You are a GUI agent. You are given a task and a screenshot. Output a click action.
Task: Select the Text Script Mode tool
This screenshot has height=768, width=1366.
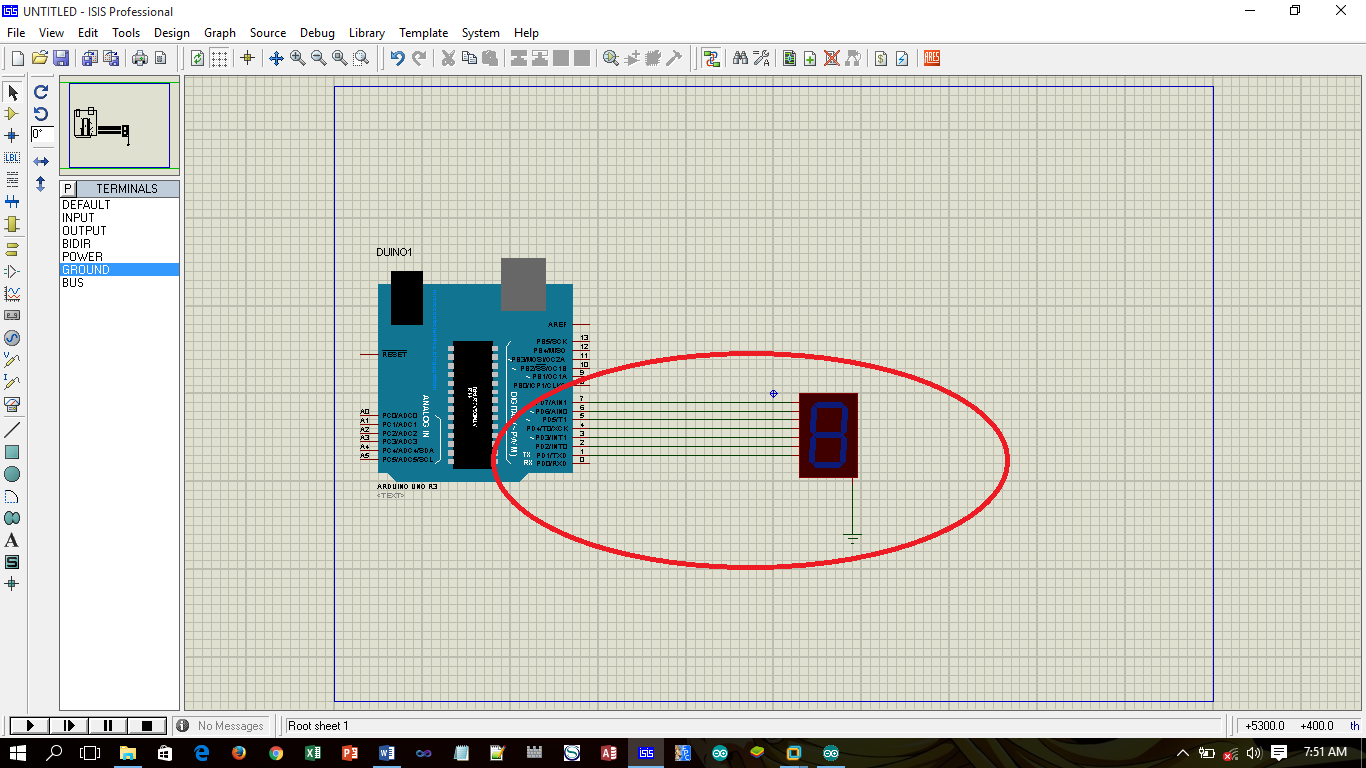coord(12,179)
